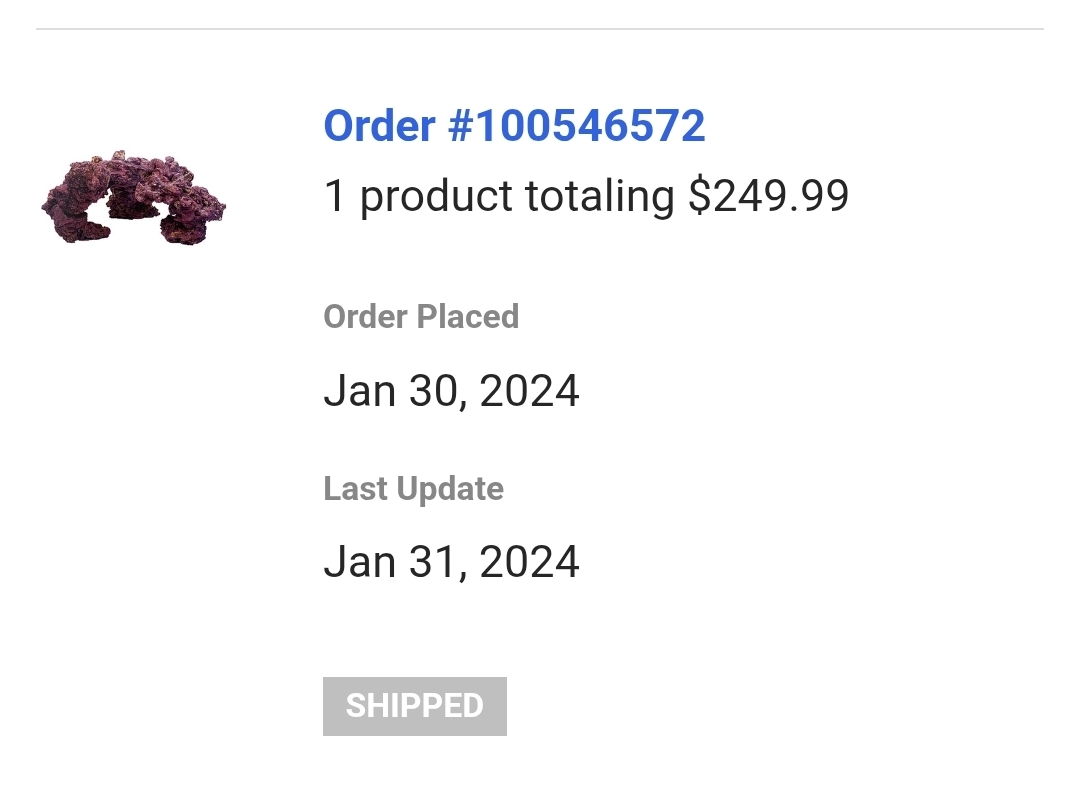Select the $249.99 order total
Screen dimensions: 1080x807
(769, 196)
